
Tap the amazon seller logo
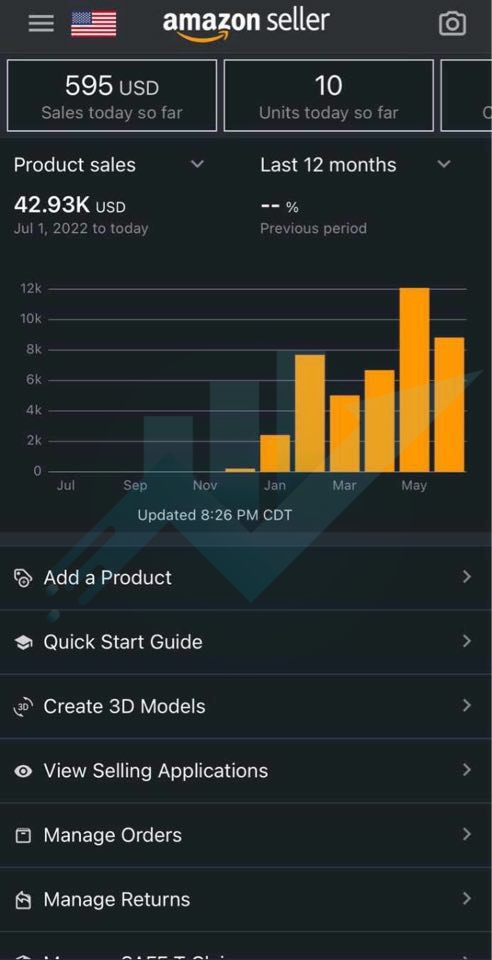pyautogui.click(x=246, y=24)
